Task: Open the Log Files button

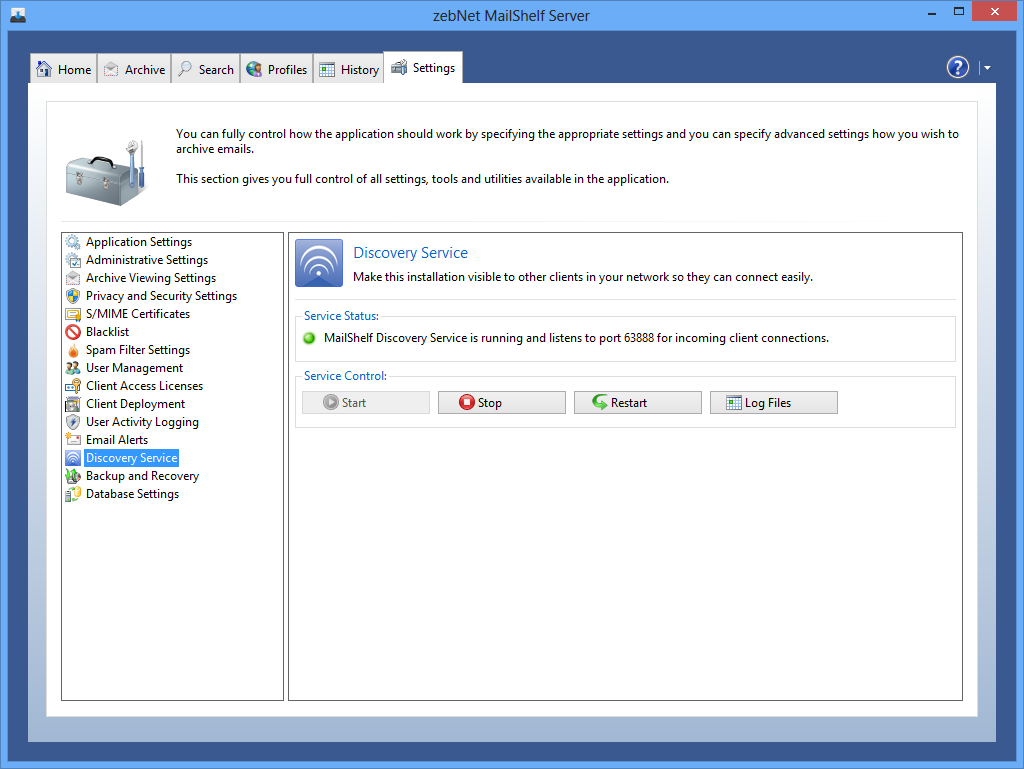Action: 773,403
